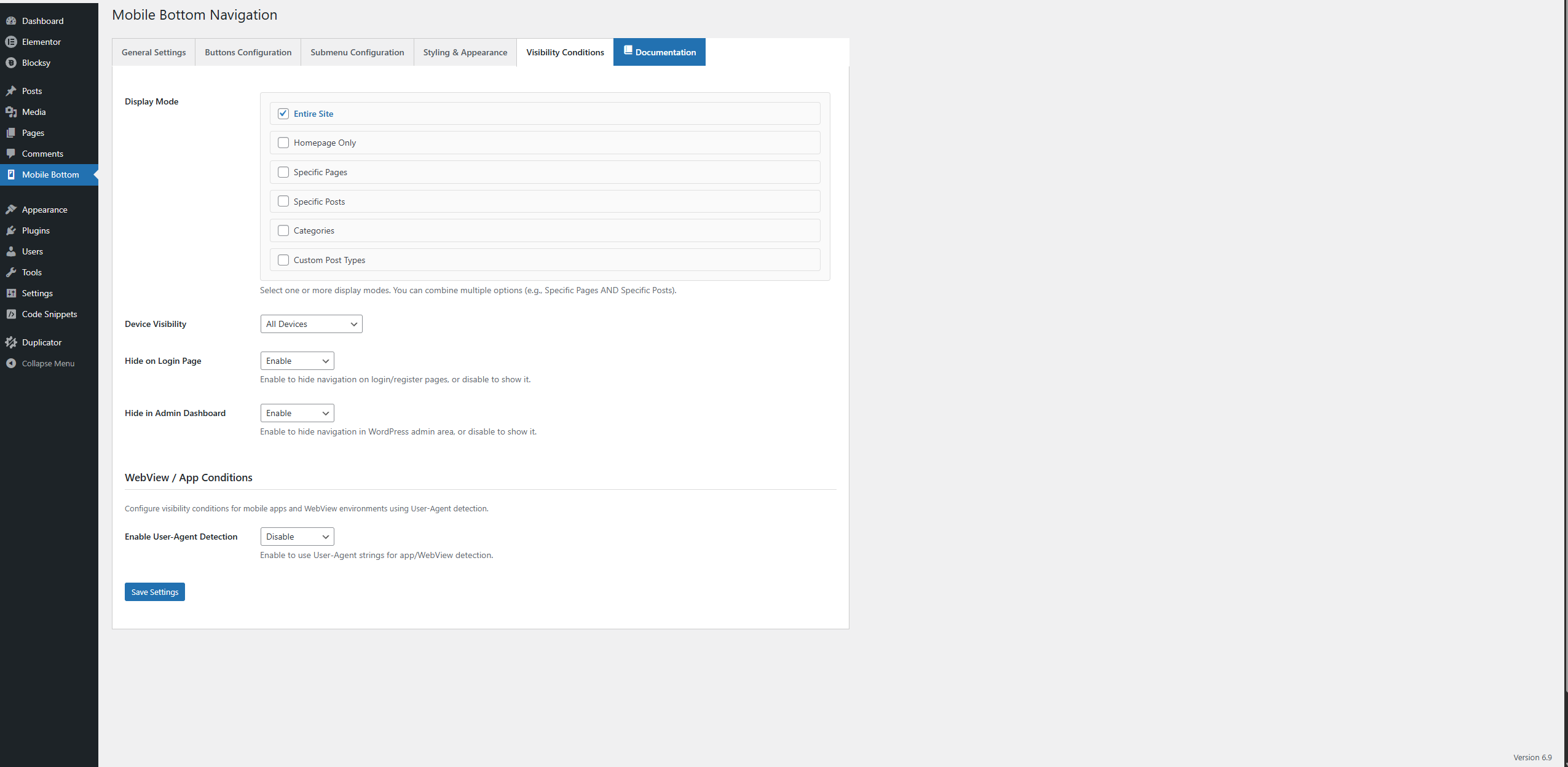Click the Posts pin icon
The image size is (1568, 767).
click(11, 91)
